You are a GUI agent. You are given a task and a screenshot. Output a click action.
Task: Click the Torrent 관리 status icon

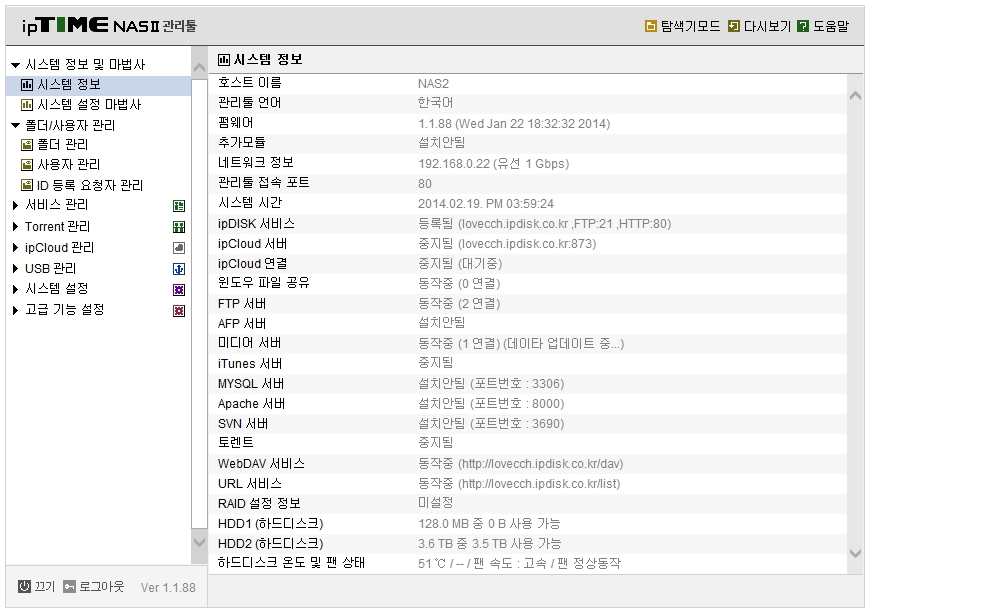pos(179,227)
